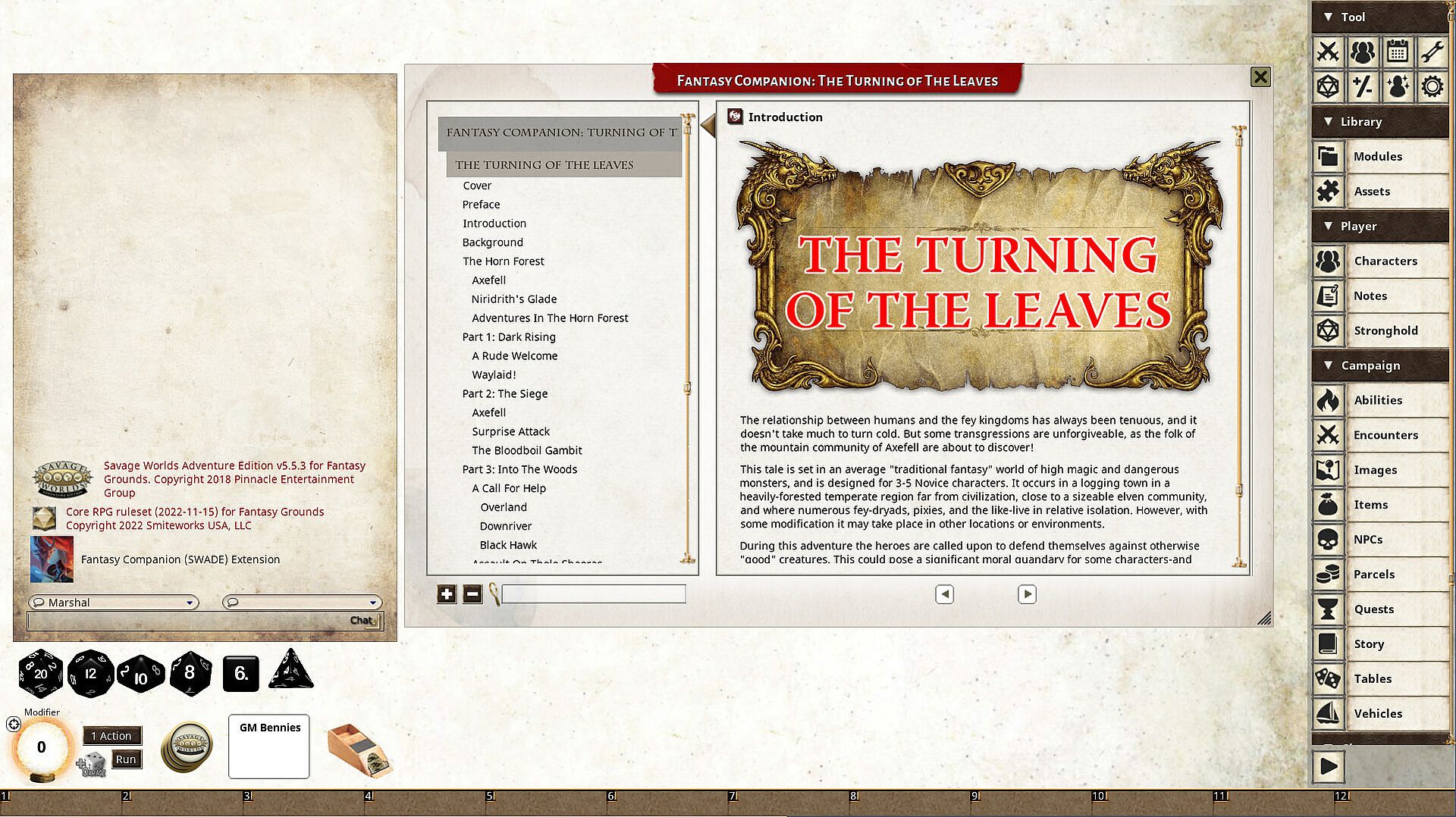Open Niridrith's Glade index entry
Image resolution: width=1456 pixels, height=817 pixels.
click(x=514, y=299)
